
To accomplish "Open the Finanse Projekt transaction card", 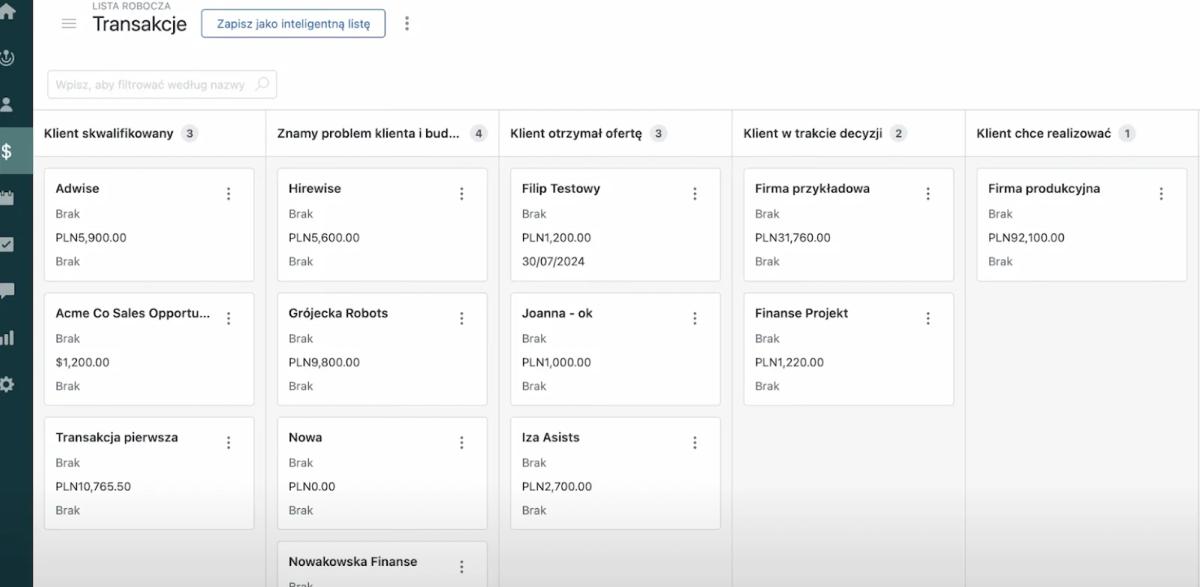I will (x=848, y=349).
